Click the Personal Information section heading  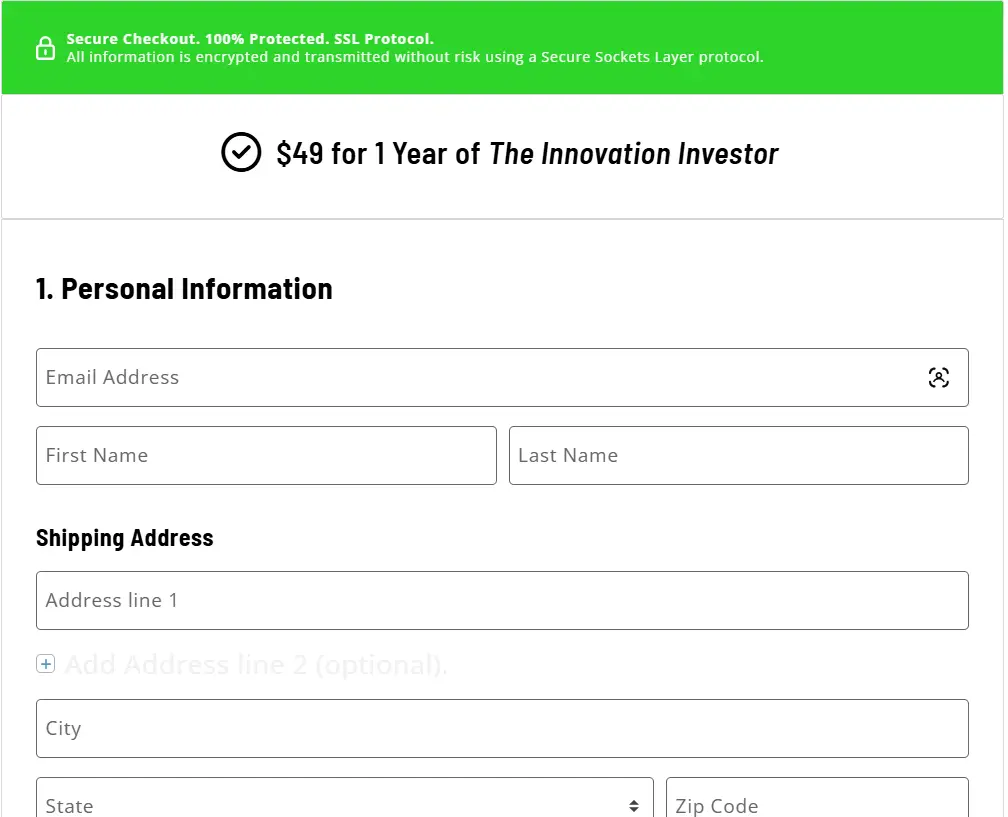click(x=183, y=289)
